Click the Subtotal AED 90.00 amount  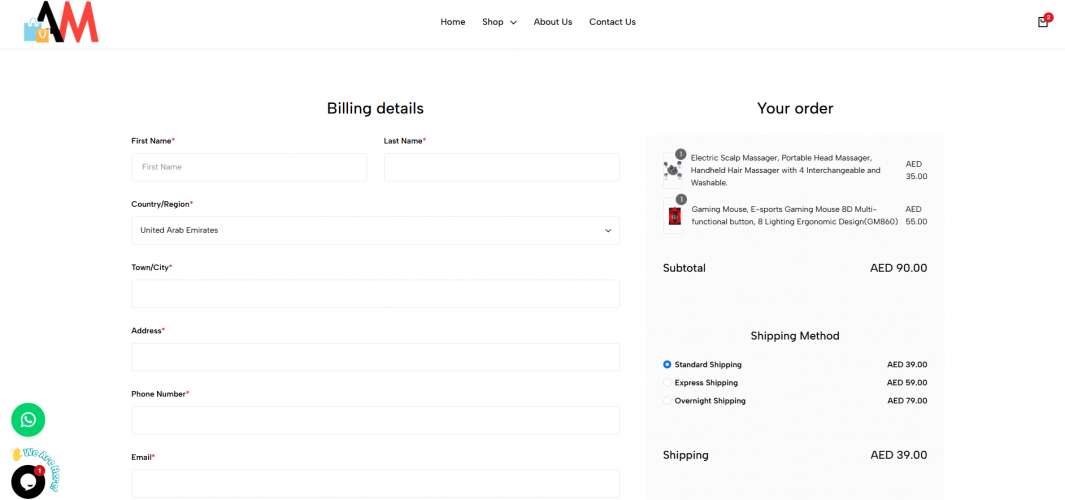point(899,268)
